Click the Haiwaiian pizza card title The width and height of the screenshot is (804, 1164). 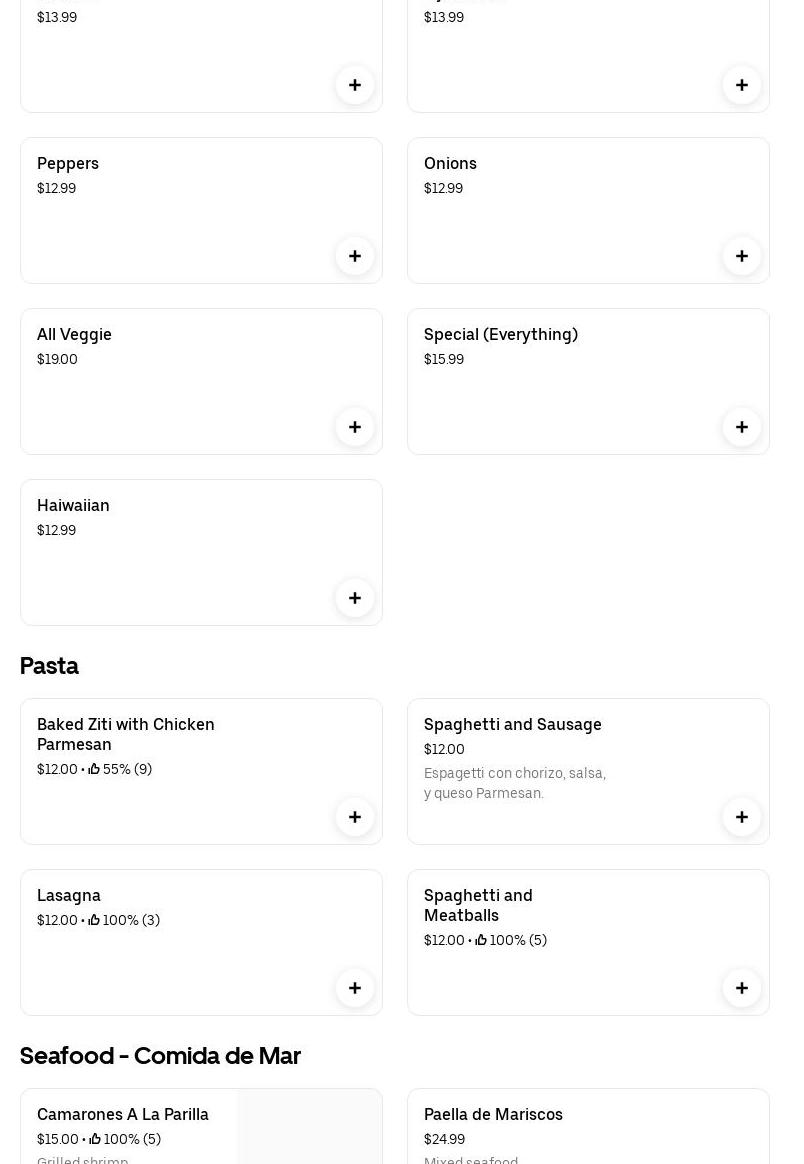pyautogui.click(x=73, y=506)
